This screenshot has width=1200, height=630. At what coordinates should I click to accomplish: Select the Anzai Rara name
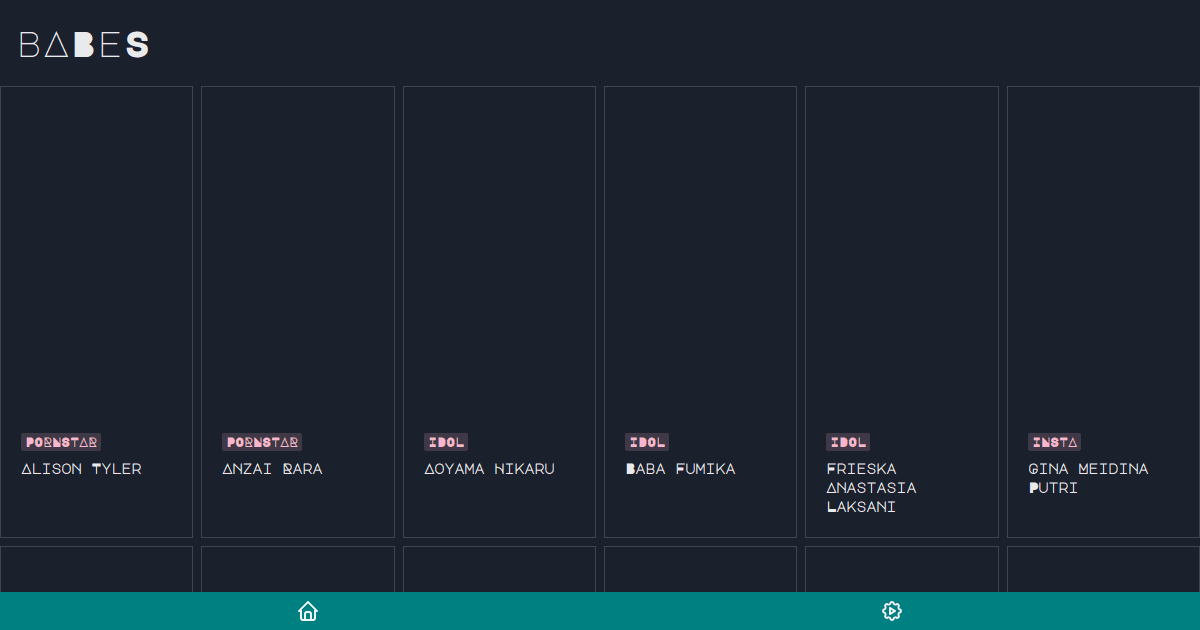[x=272, y=469]
